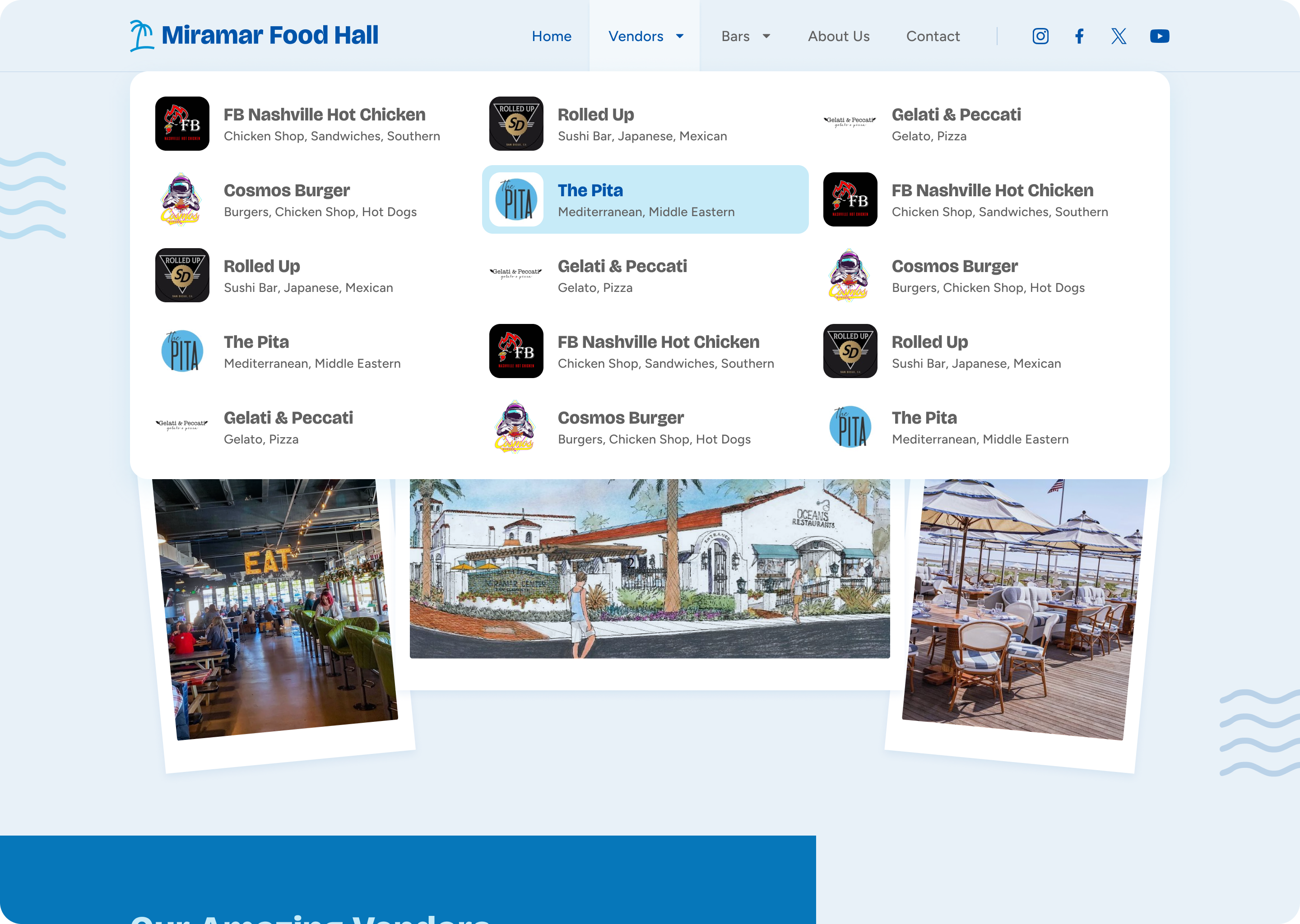Screen dimensions: 1300x924
Task: Click Rolled Up logo in middle column
Action: 516,124
